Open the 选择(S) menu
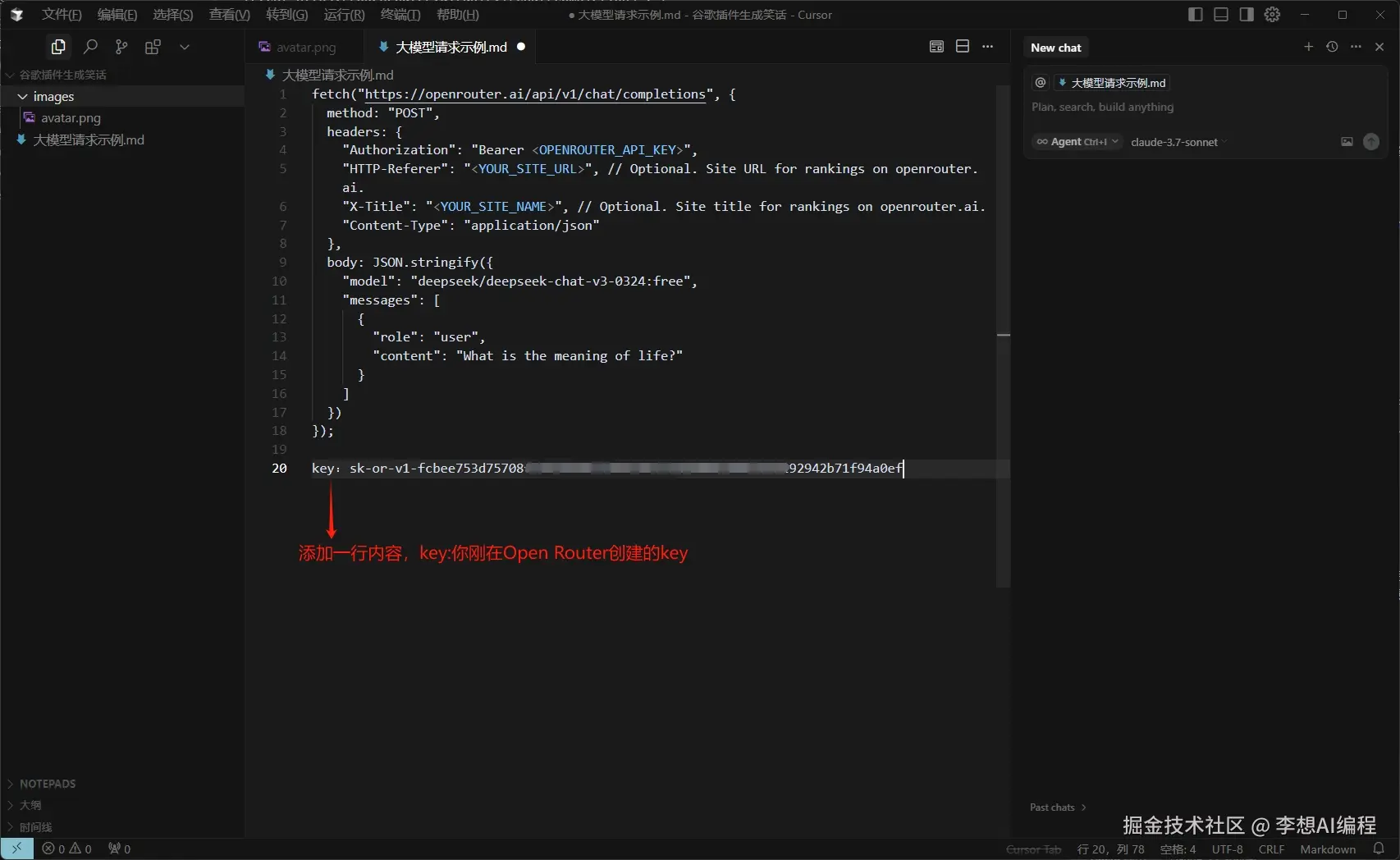The image size is (1400, 860). [x=173, y=15]
